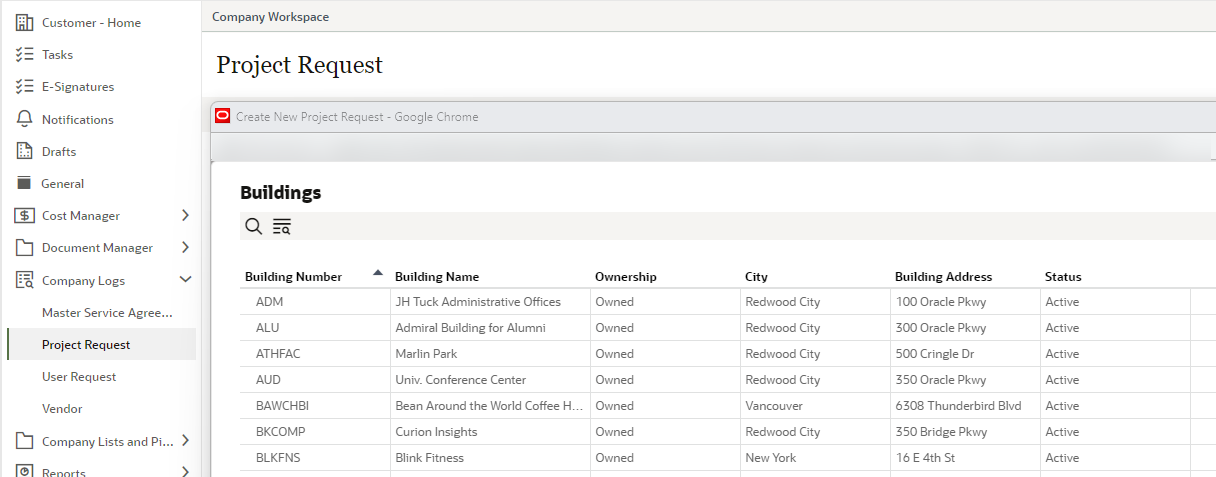Open Drafts in the sidebar
1216x477 pixels.
click(x=59, y=151)
